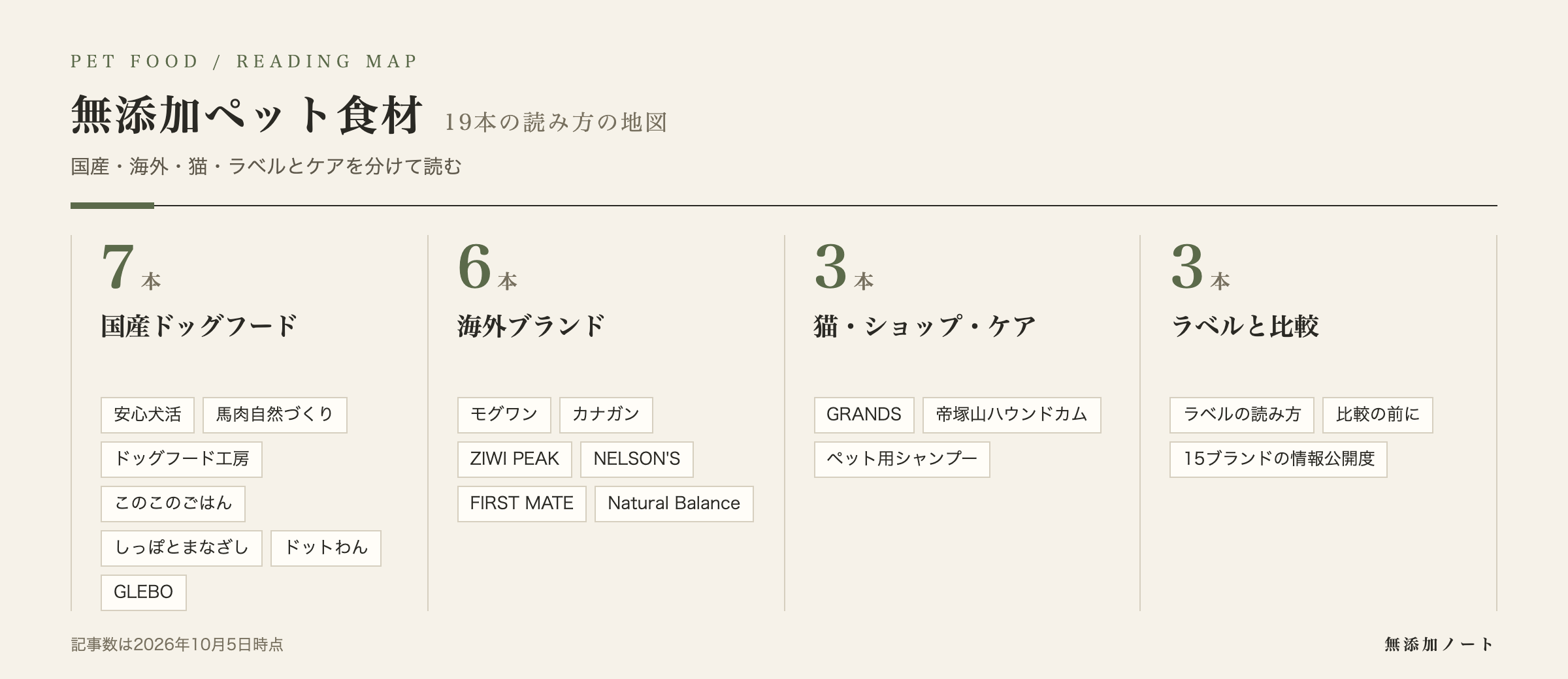Click the 無添加ノート footer brand
The width and height of the screenshot is (1568, 679).
pos(1439,644)
